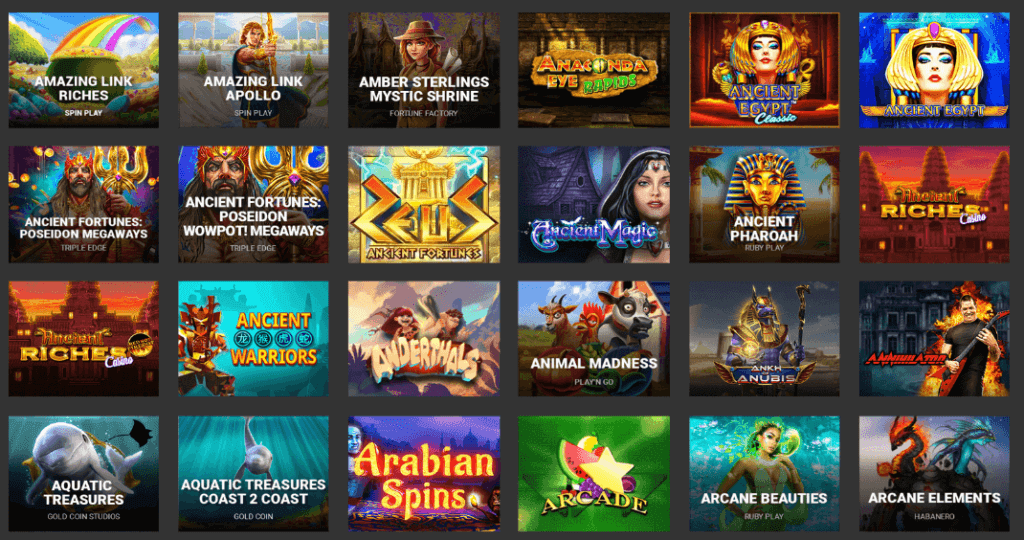Select the Arabian Spins game
The image size is (1024, 540).
(x=424, y=474)
